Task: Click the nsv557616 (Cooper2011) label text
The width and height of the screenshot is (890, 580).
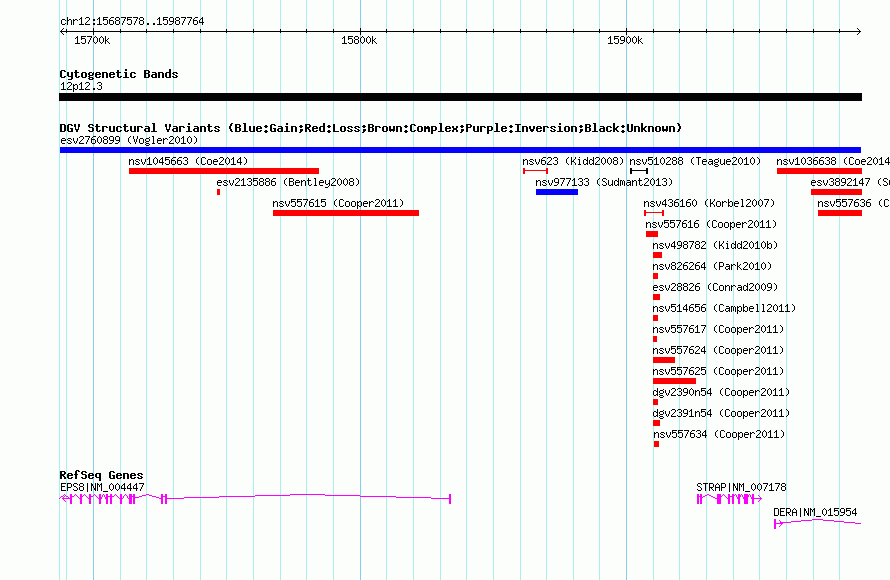Action: [x=711, y=224]
